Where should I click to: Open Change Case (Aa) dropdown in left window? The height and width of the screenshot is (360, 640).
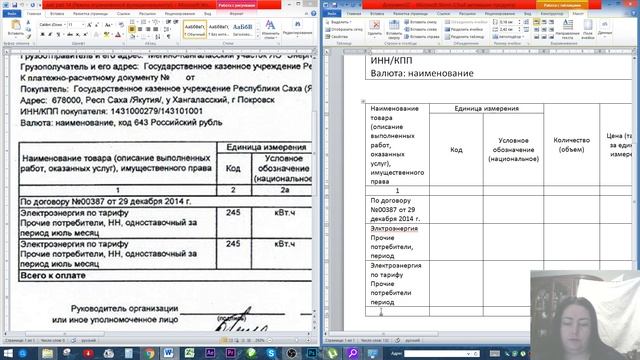click(108, 25)
